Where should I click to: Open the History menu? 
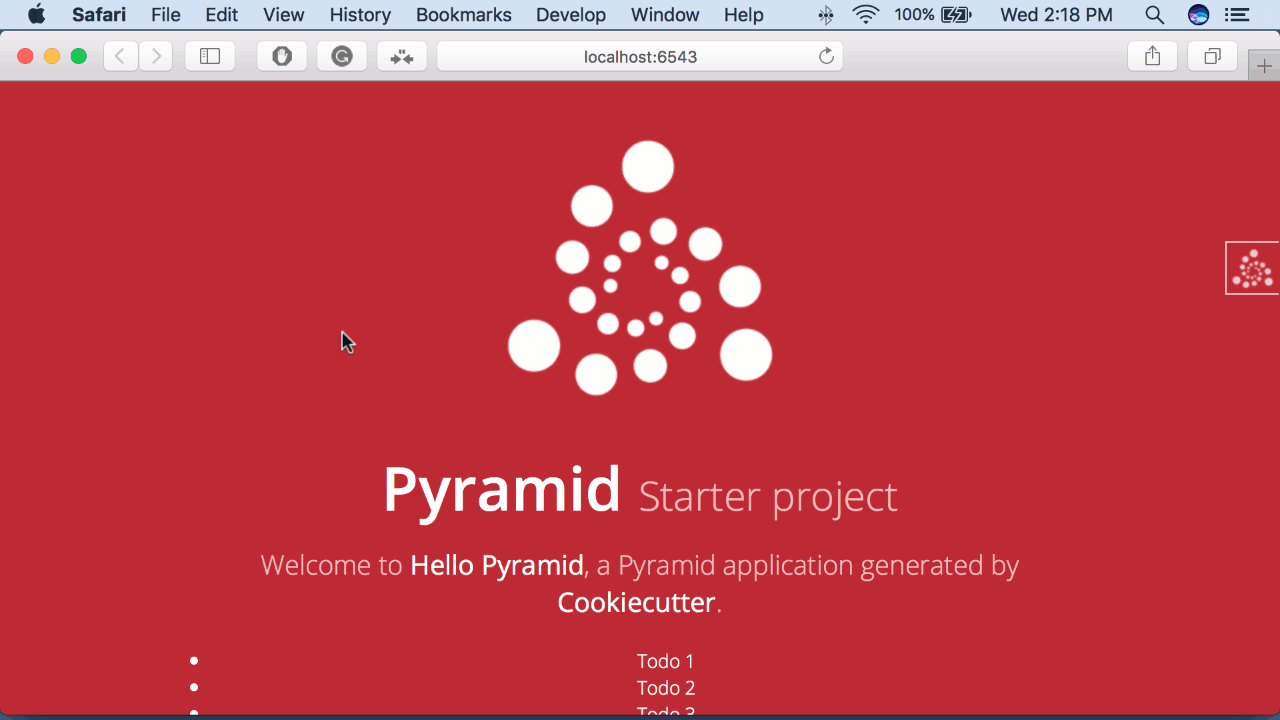tap(360, 15)
